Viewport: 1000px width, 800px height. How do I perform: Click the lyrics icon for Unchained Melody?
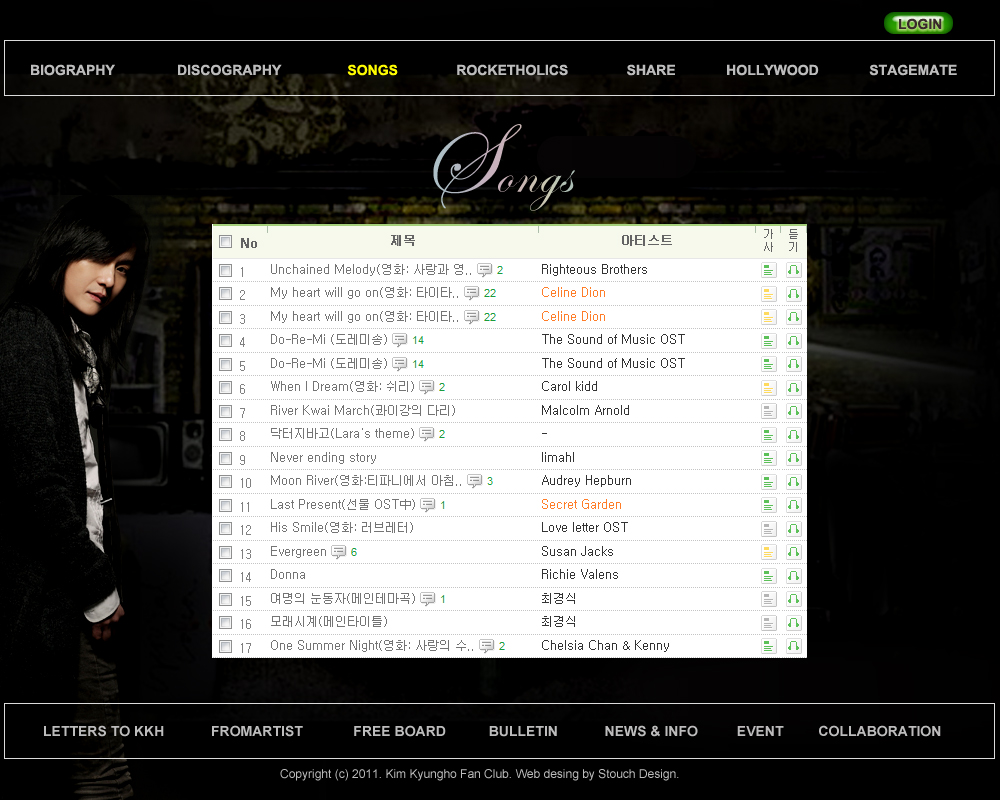(768, 270)
